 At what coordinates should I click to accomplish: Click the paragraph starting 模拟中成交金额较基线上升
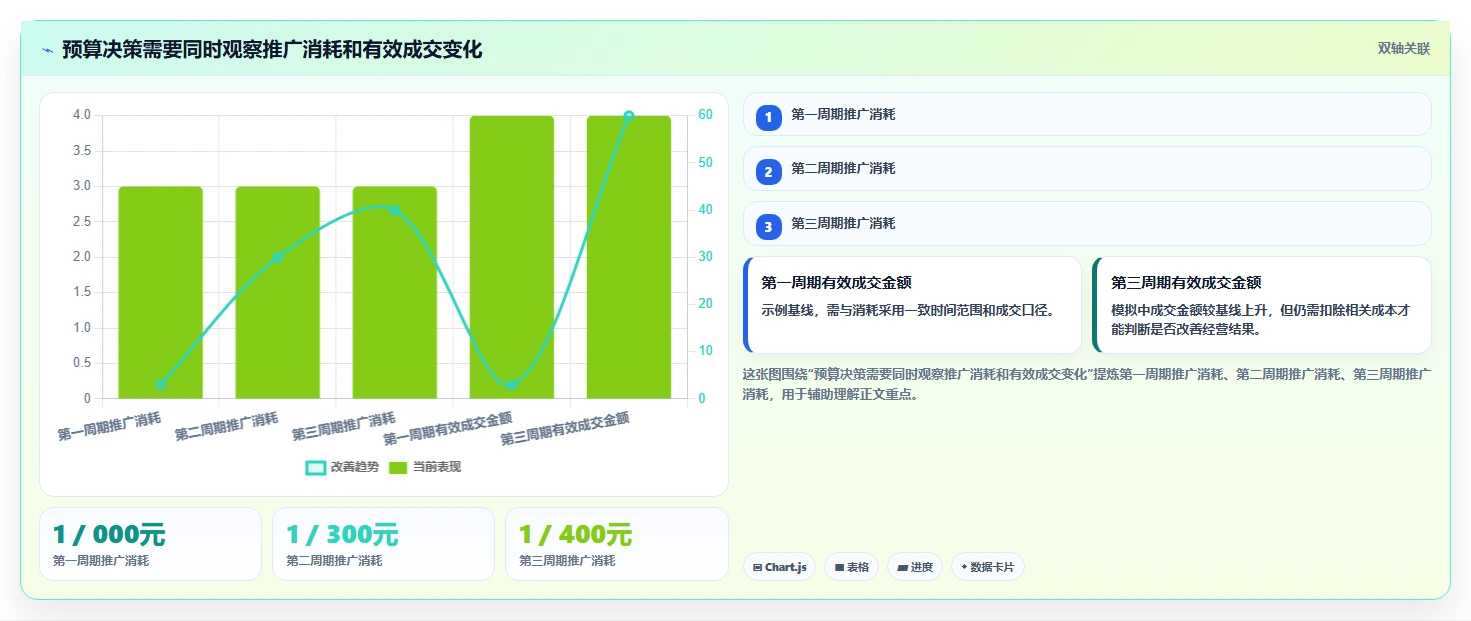pyautogui.click(x=1261, y=319)
